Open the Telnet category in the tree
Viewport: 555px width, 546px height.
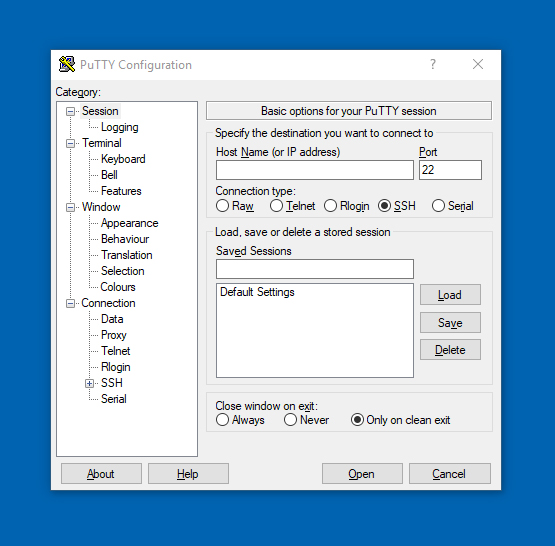(x=115, y=351)
